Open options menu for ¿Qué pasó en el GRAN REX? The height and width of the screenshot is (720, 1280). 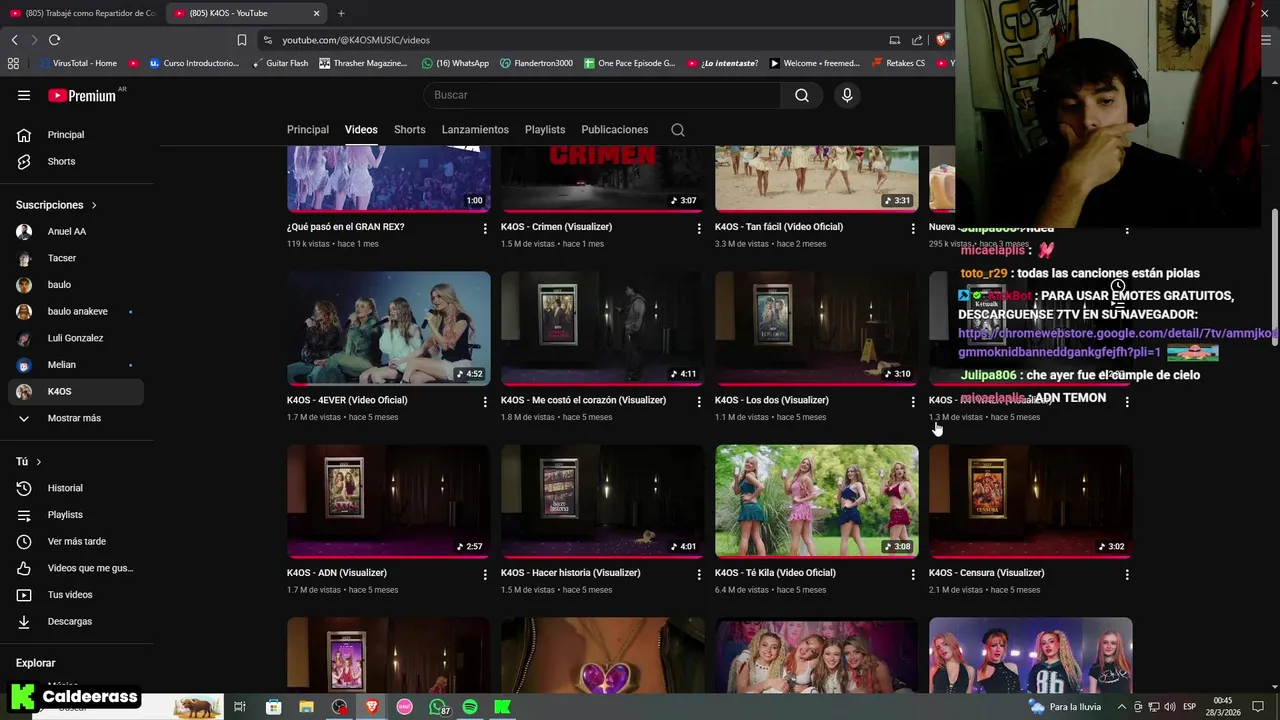(485, 229)
